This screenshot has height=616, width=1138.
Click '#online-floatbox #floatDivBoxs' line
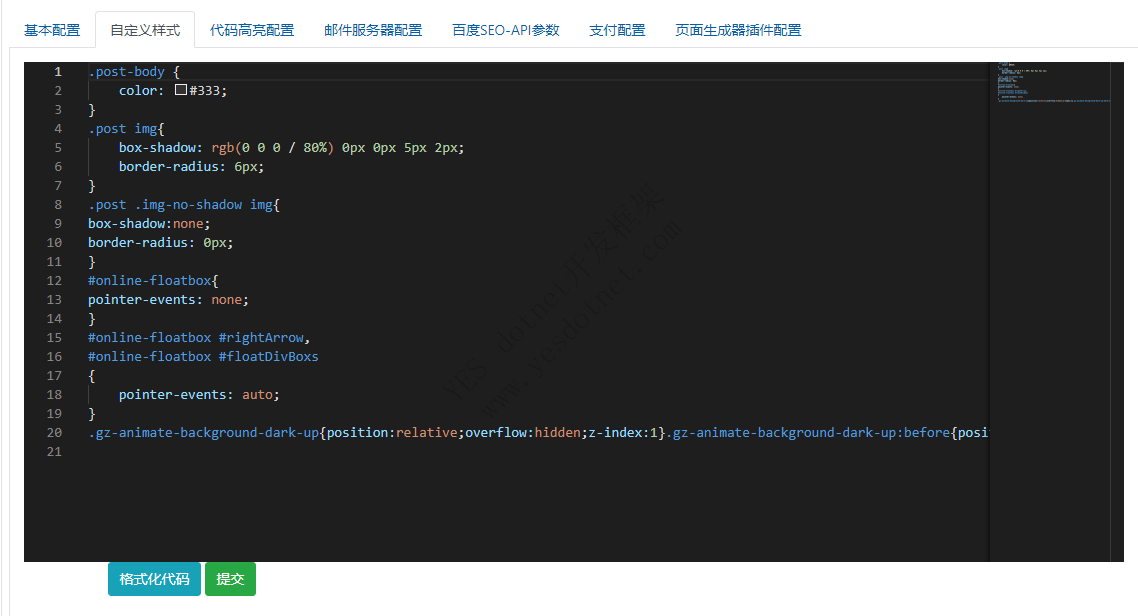[203, 356]
